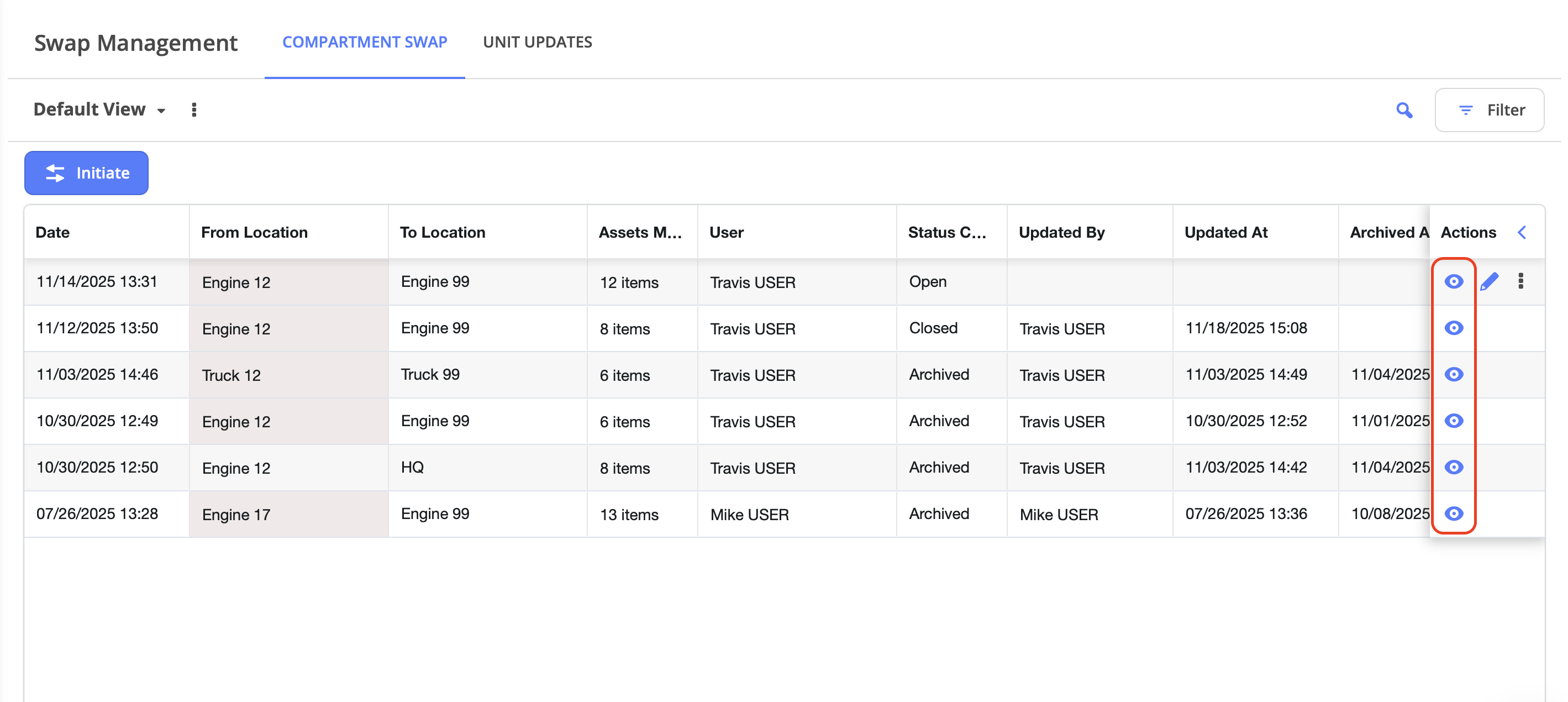
Task: Edit the Open swap with pencil icon
Action: point(1489,281)
